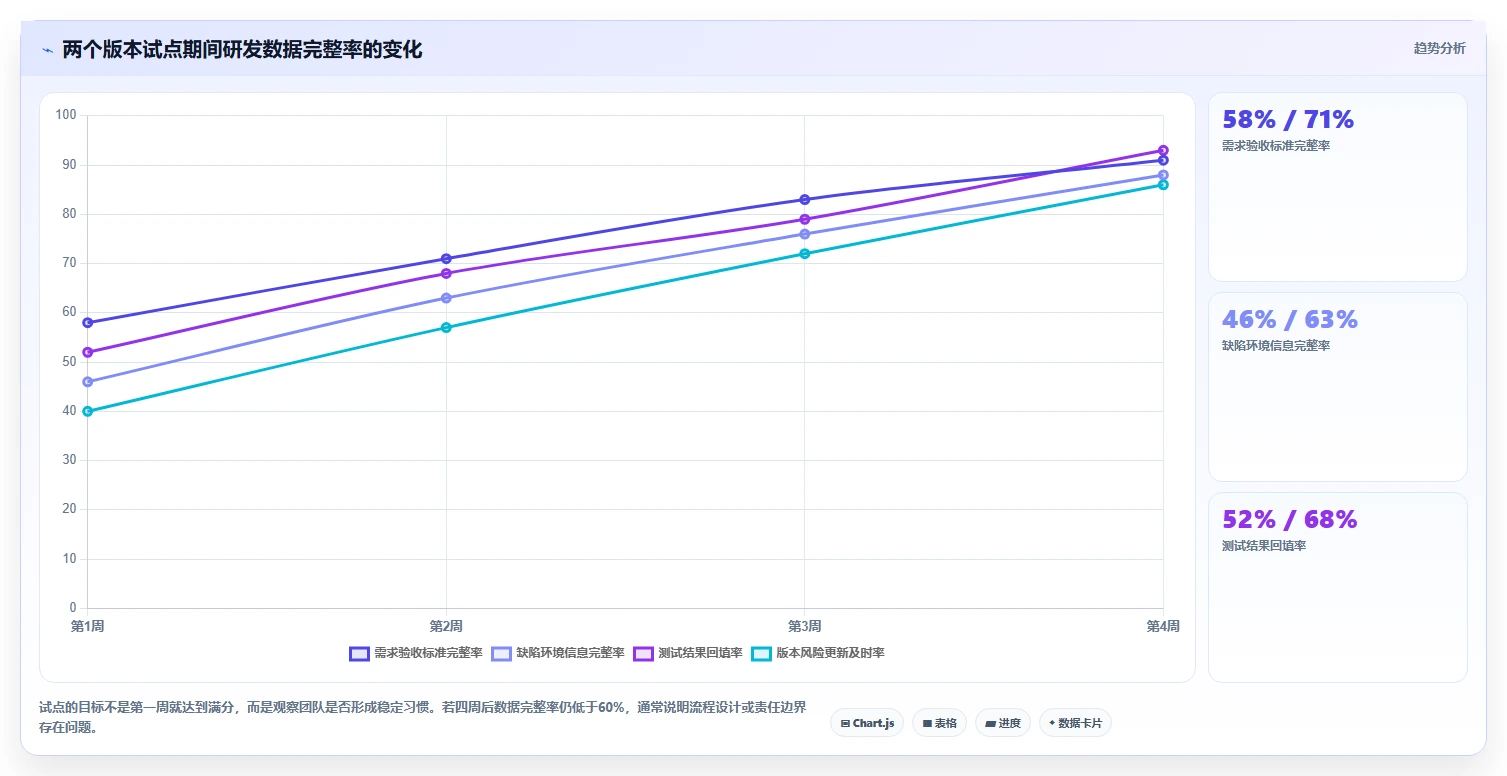Click the chart title 两个版本试点期间研发数据完整率的变化
This screenshot has height=776, width=1507.
242,50
